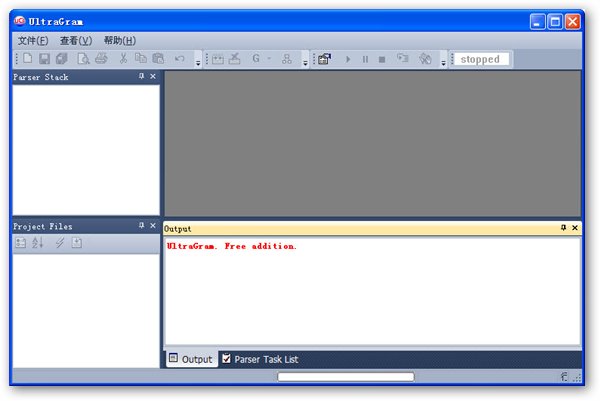Click the icon just left of G button
600x401 pixels.
pos(235,59)
